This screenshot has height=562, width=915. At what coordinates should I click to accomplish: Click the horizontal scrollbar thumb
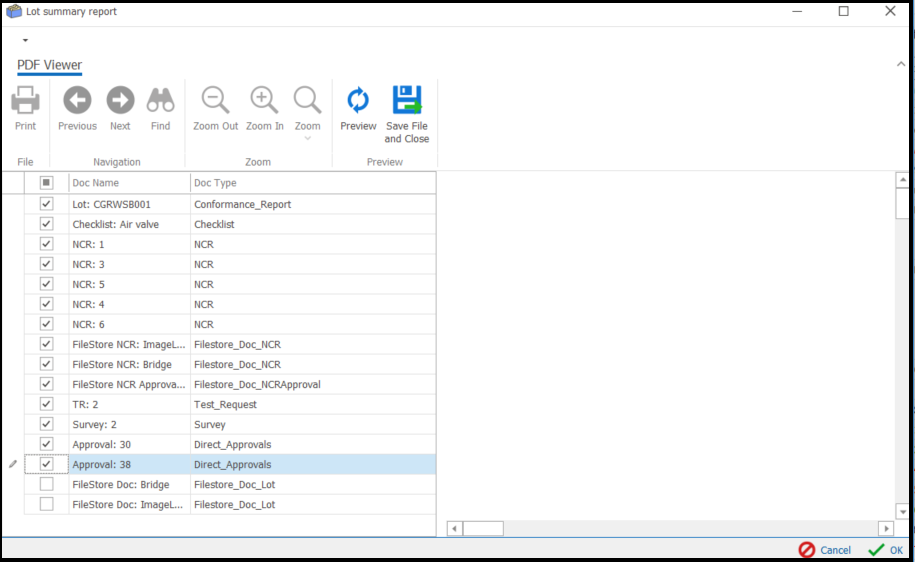click(x=483, y=528)
